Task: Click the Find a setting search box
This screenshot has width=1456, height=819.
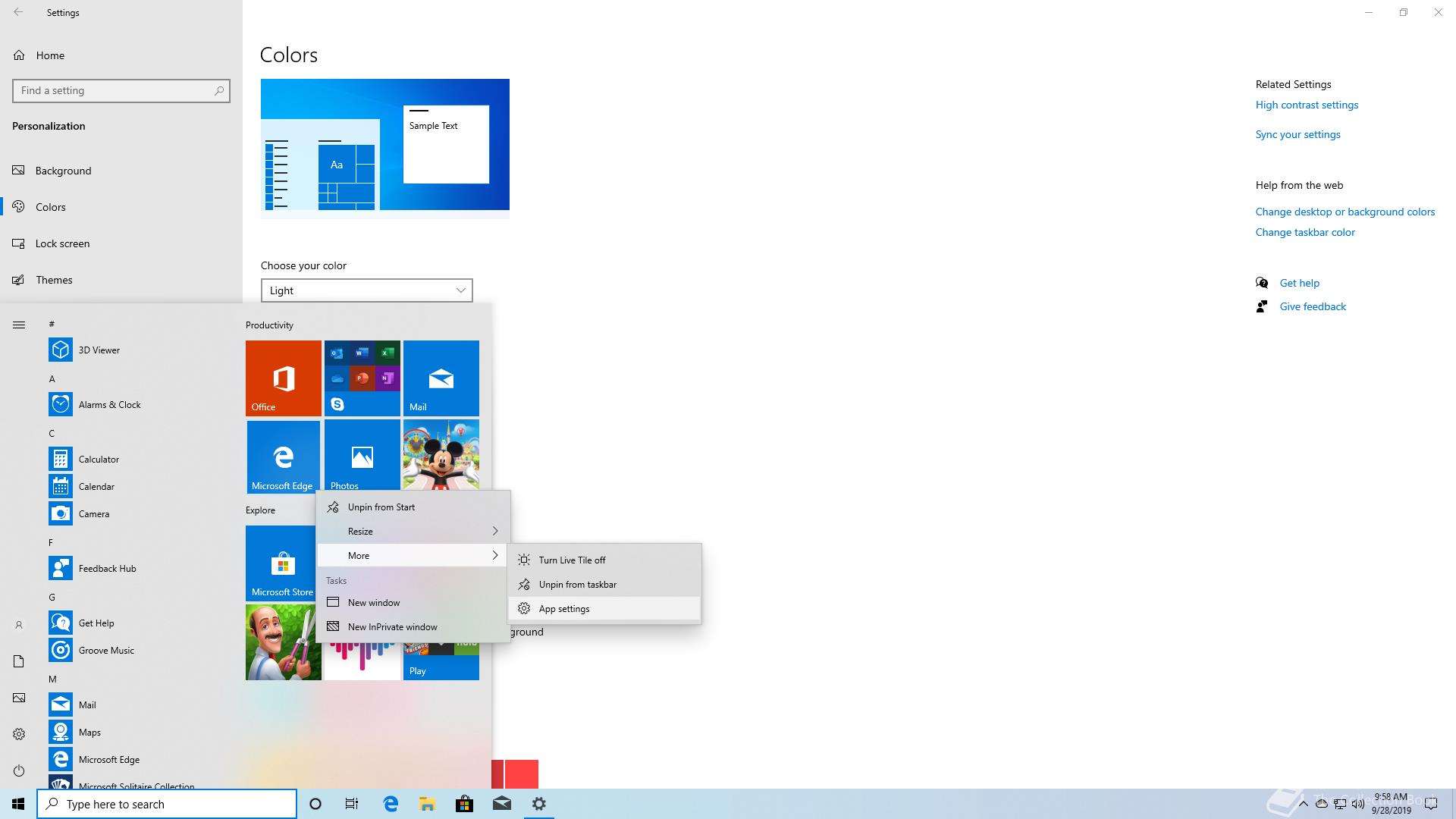Action: point(121,90)
